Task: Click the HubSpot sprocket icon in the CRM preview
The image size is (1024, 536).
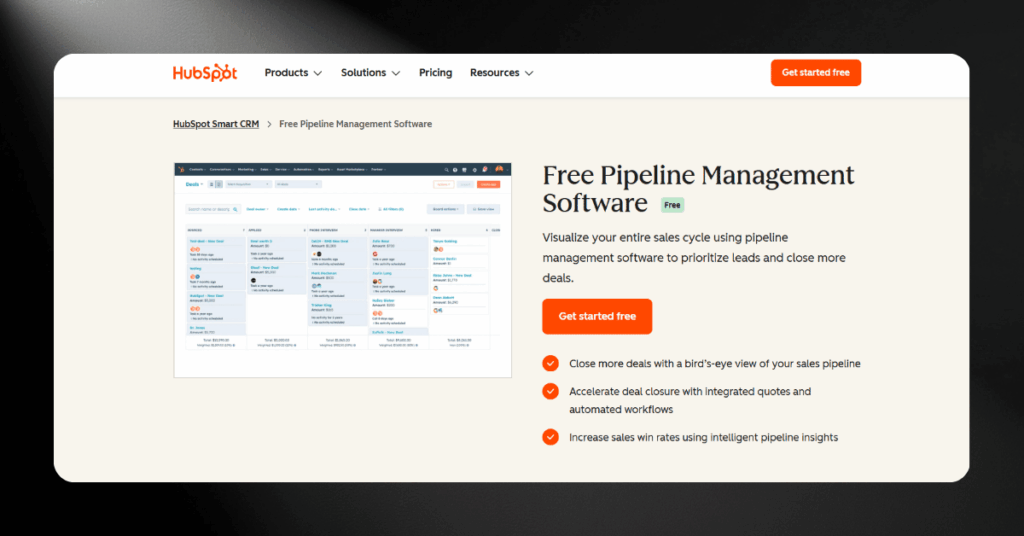Action: tap(181, 170)
